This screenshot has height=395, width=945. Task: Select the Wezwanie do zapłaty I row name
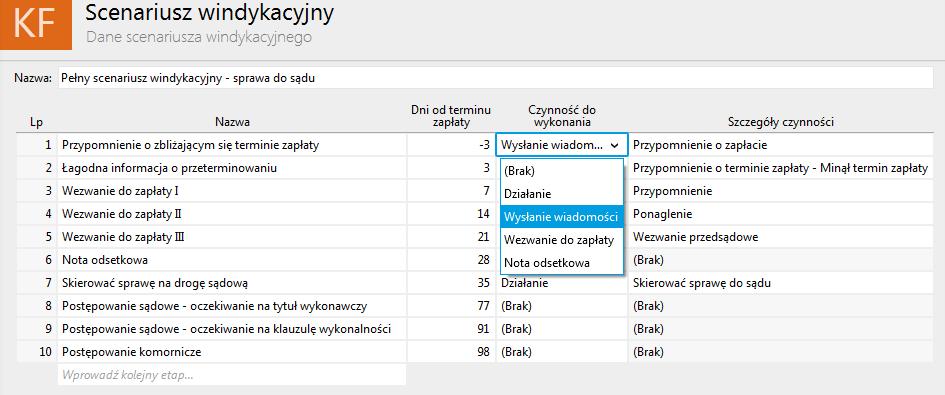pyautogui.click(x=232, y=191)
